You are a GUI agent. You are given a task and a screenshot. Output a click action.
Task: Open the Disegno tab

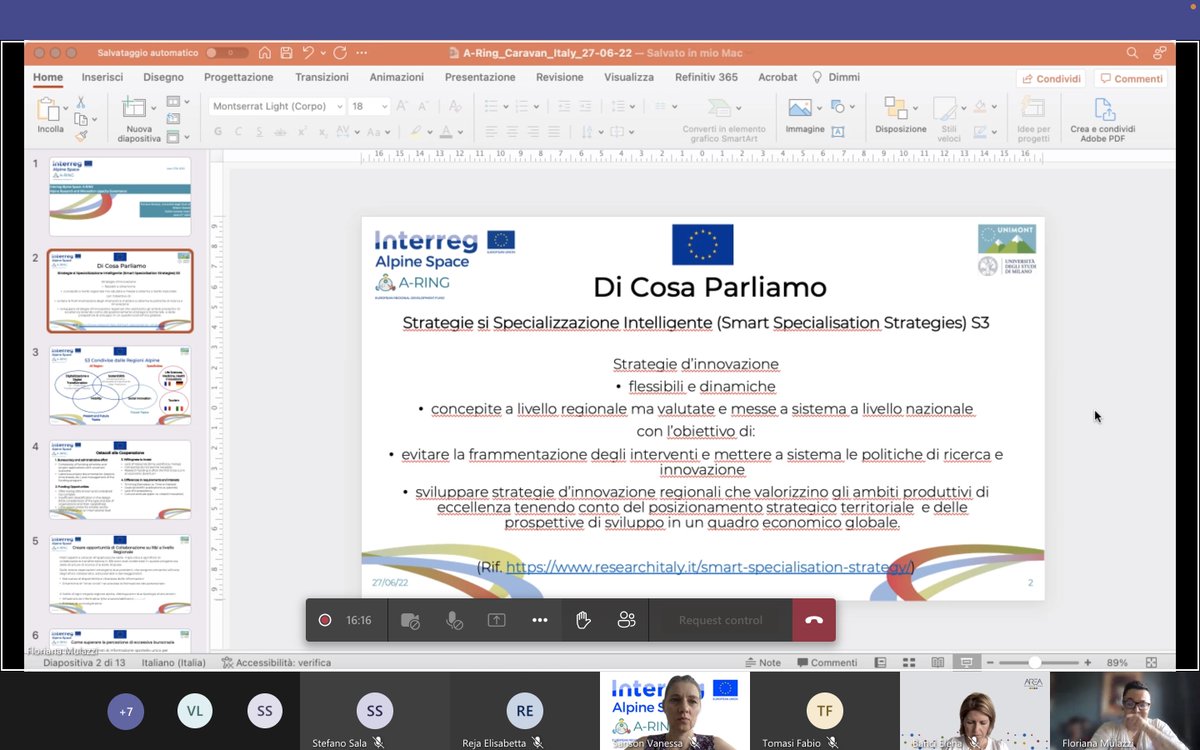click(163, 77)
